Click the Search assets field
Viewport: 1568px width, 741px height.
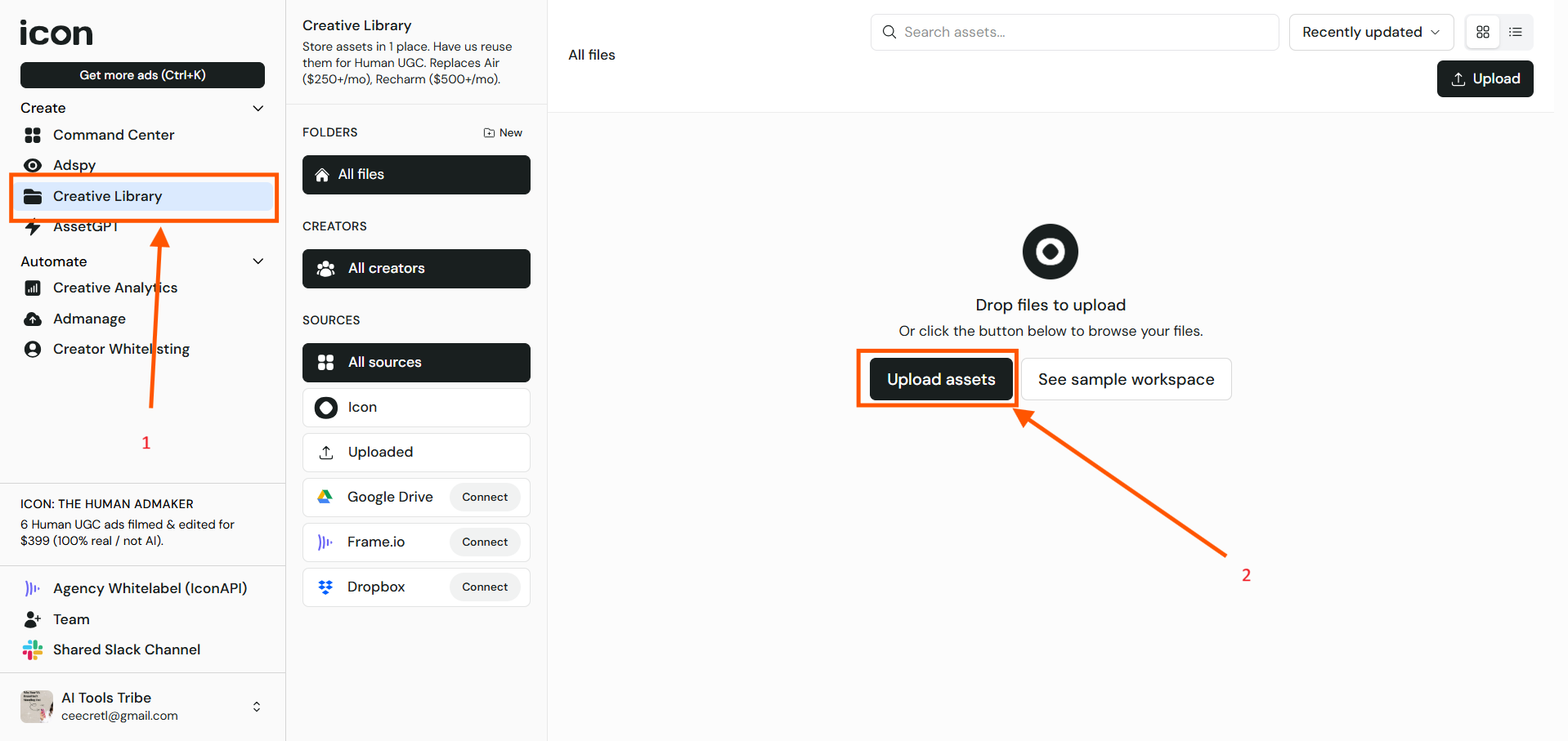[1075, 32]
